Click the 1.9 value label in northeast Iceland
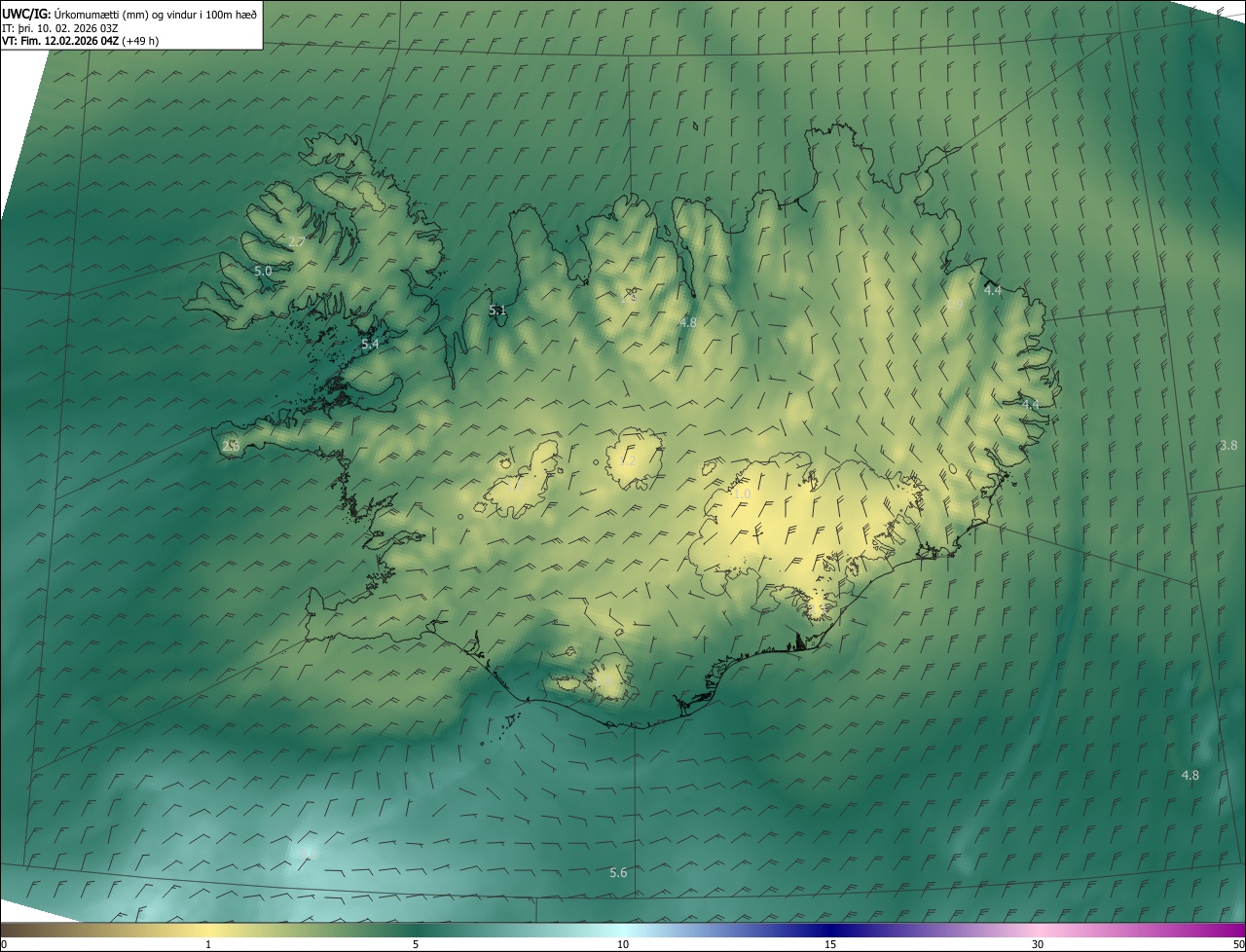Screen dimensions: 1246x952 955,305
